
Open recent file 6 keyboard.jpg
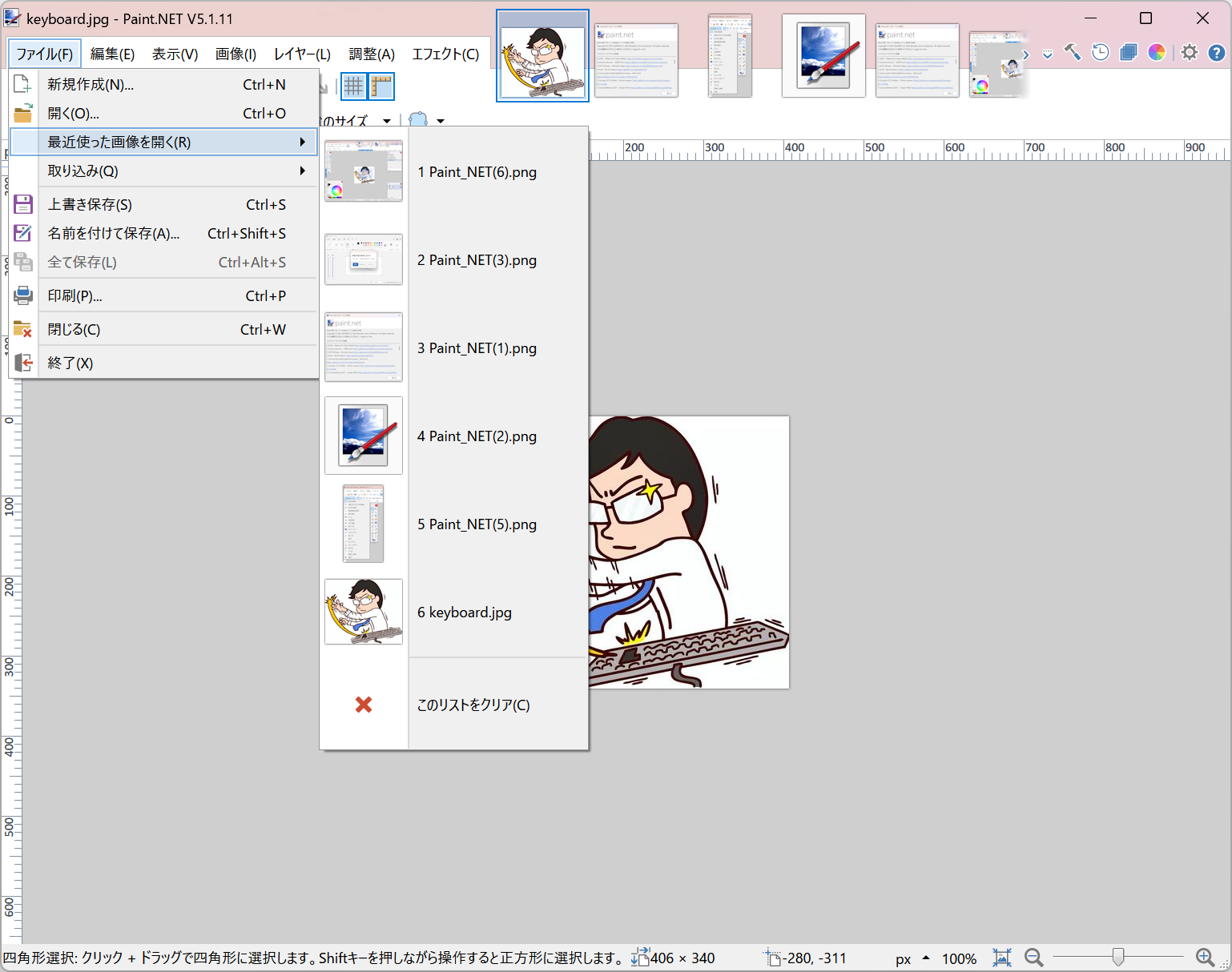click(454, 613)
